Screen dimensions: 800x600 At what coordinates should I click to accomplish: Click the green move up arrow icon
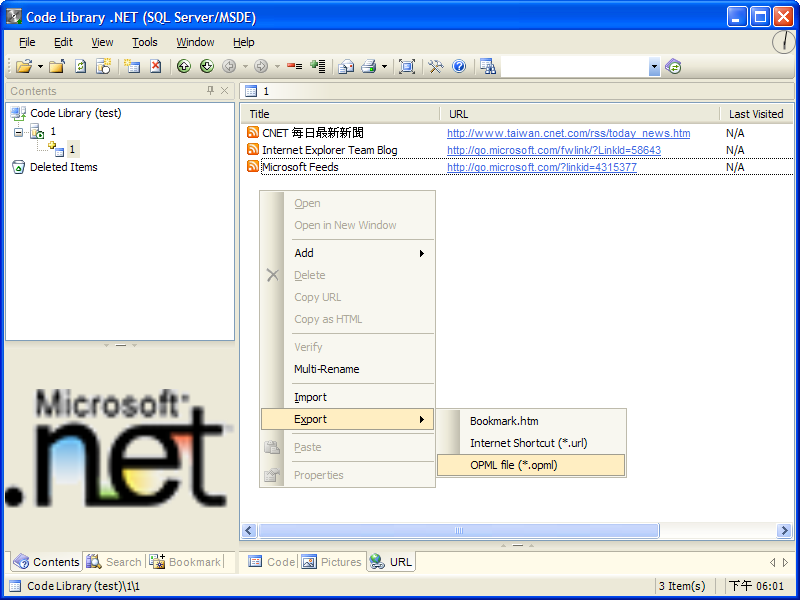pyautogui.click(x=184, y=66)
